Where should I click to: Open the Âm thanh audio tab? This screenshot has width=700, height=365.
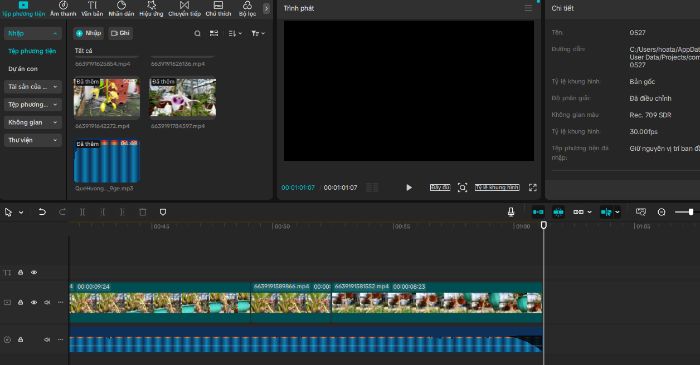click(63, 9)
